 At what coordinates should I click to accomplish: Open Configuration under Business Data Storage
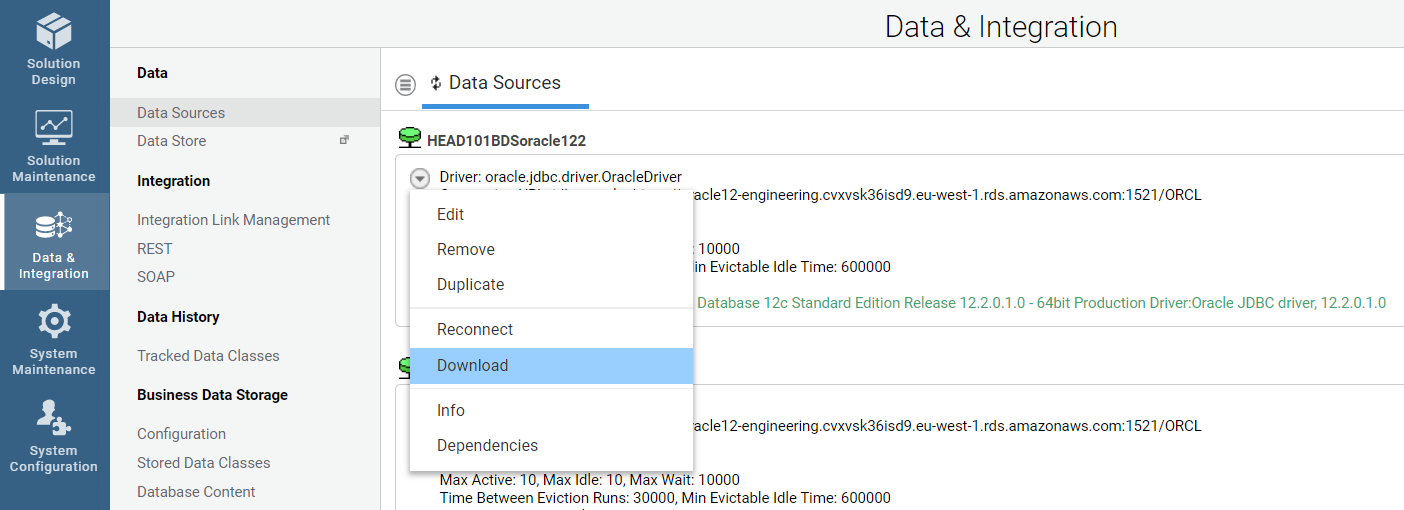181,434
